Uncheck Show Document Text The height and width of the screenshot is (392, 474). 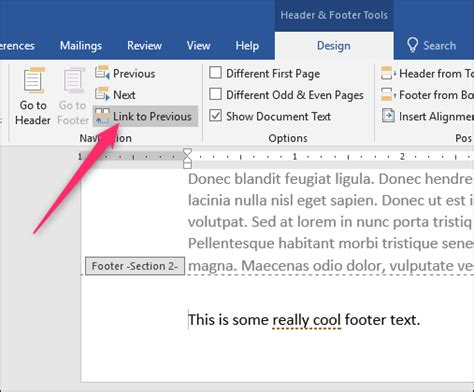(215, 116)
